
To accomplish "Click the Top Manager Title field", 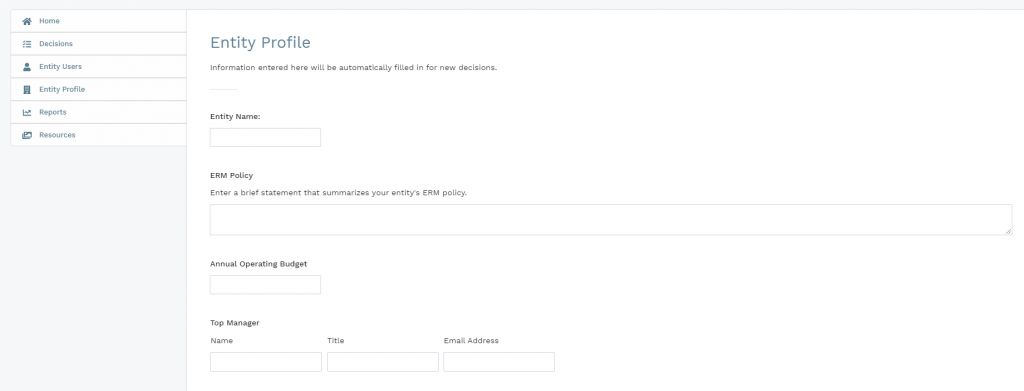I will tap(383, 362).
